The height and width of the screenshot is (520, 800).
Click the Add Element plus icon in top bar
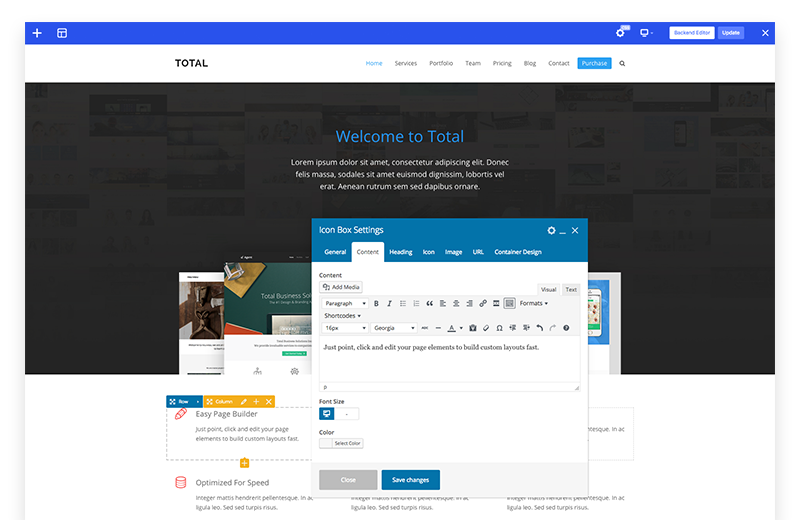tap(37, 33)
